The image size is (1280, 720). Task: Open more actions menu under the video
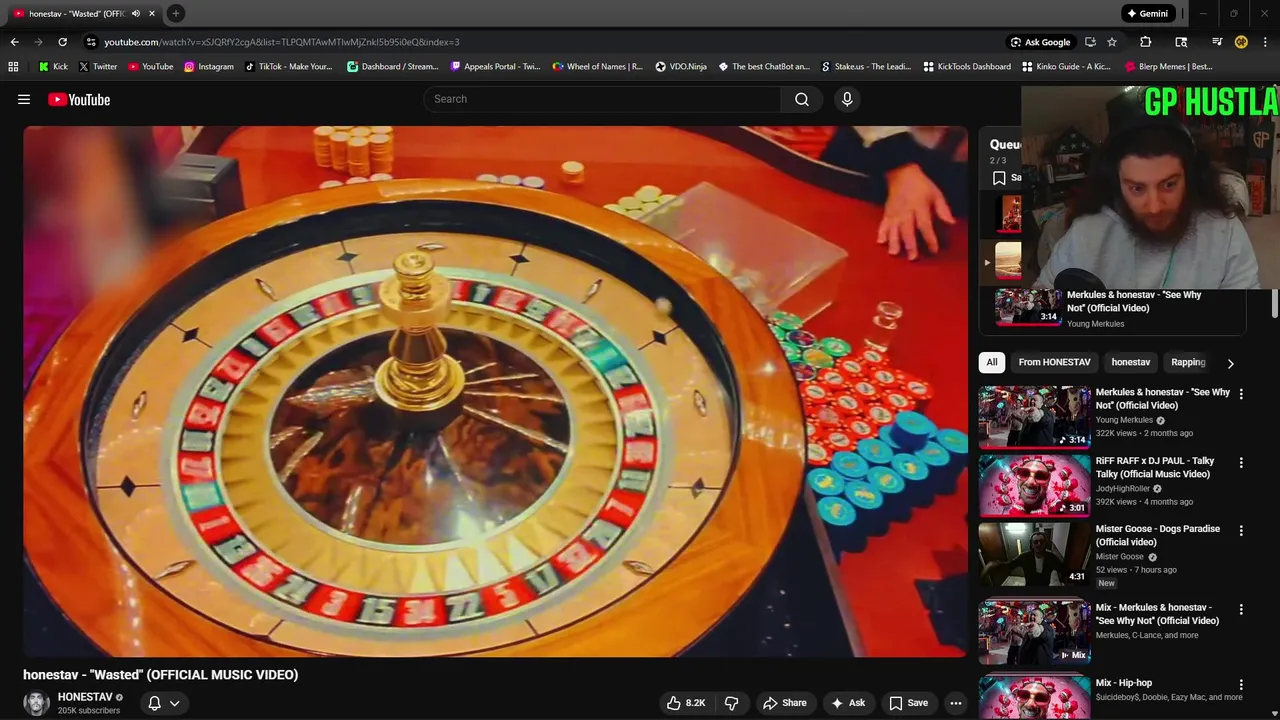[956, 703]
